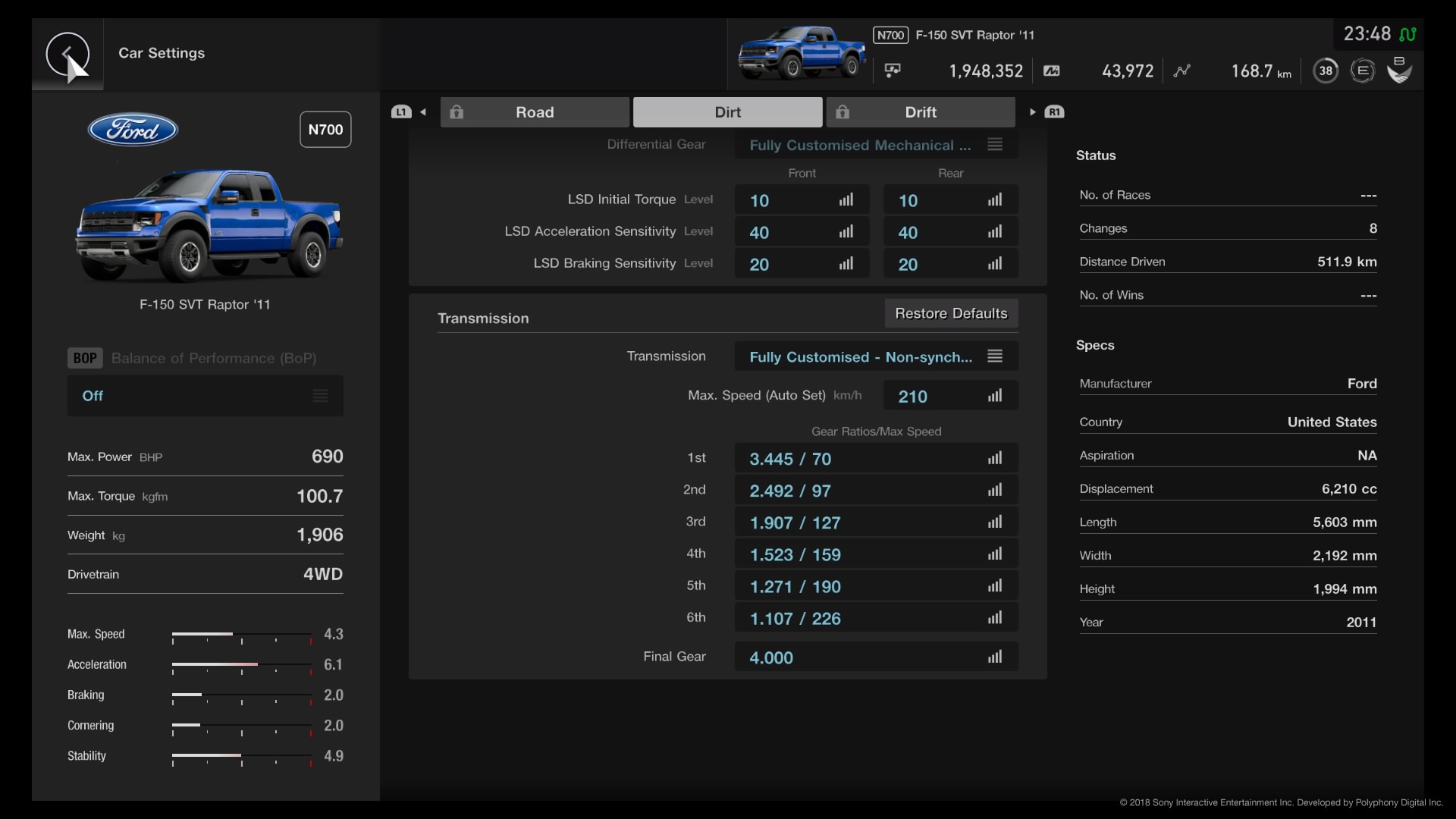This screenshot has width=1456, height=819.
Task: Click the green network status icon
Action: (x=1407, y=34)
